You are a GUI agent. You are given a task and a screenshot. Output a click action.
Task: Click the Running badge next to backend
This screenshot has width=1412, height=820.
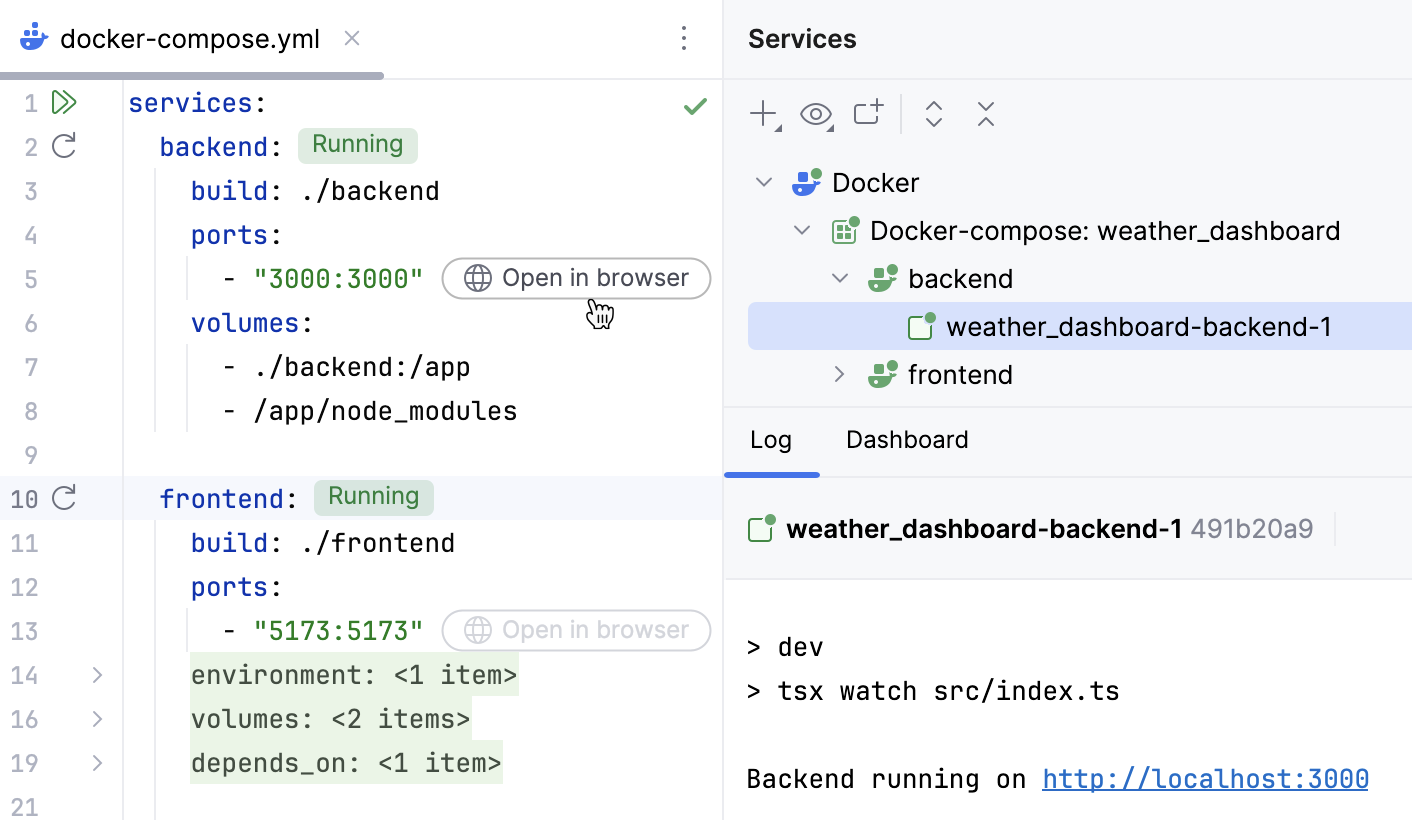(357, 145)
